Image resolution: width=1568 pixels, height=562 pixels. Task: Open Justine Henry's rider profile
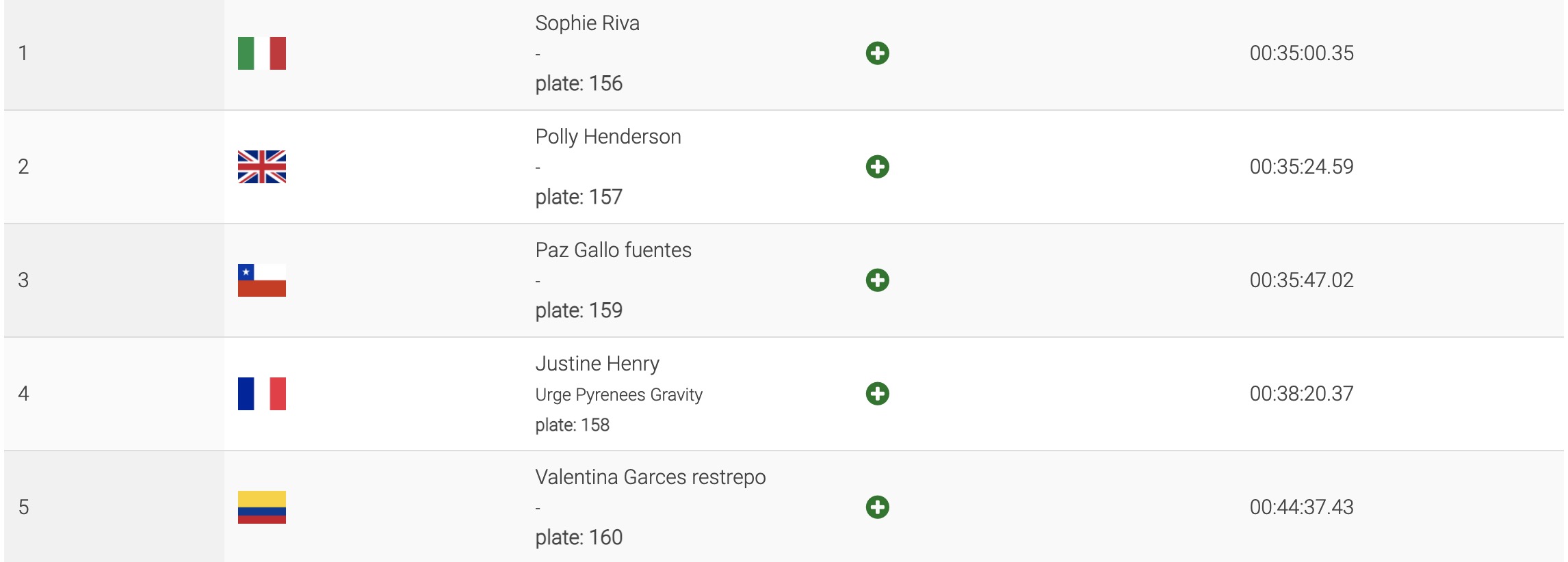pos(597,364)
